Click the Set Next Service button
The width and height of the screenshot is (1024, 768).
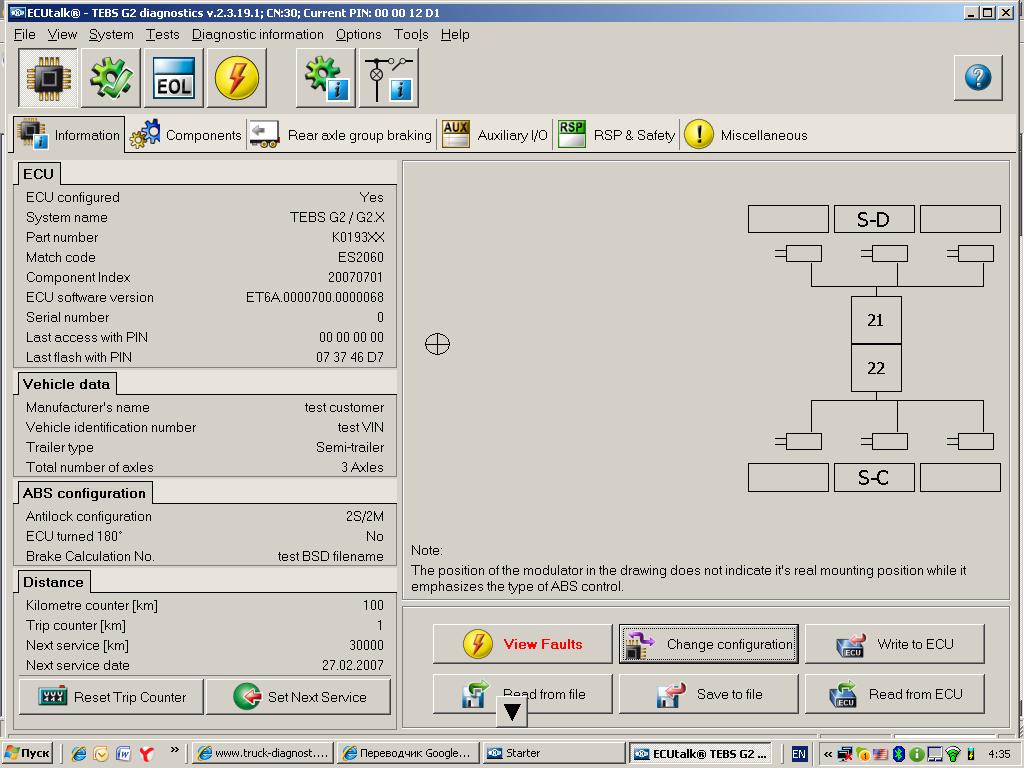(298, 697)
